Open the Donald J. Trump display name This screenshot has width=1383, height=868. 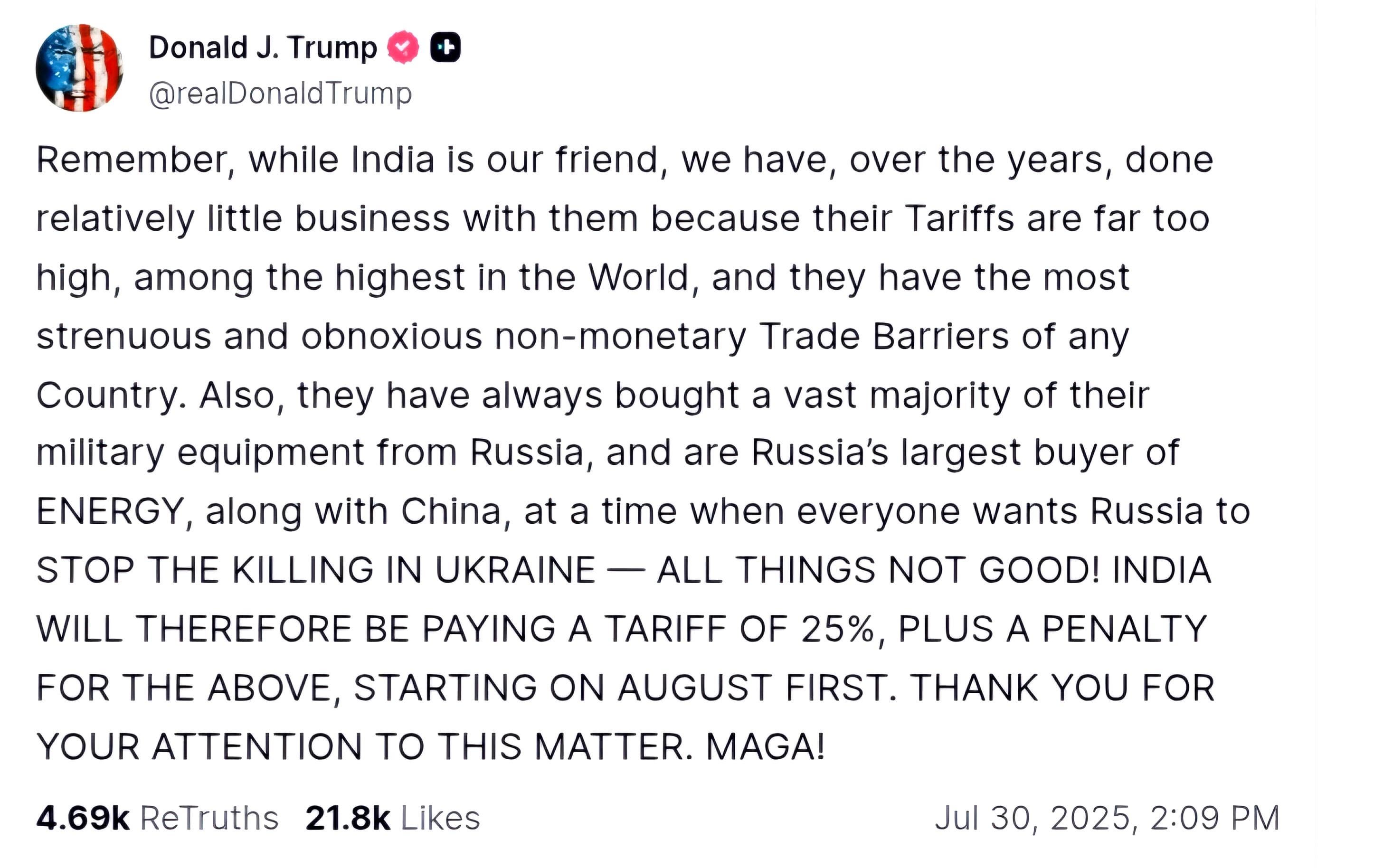pos(263,47)
